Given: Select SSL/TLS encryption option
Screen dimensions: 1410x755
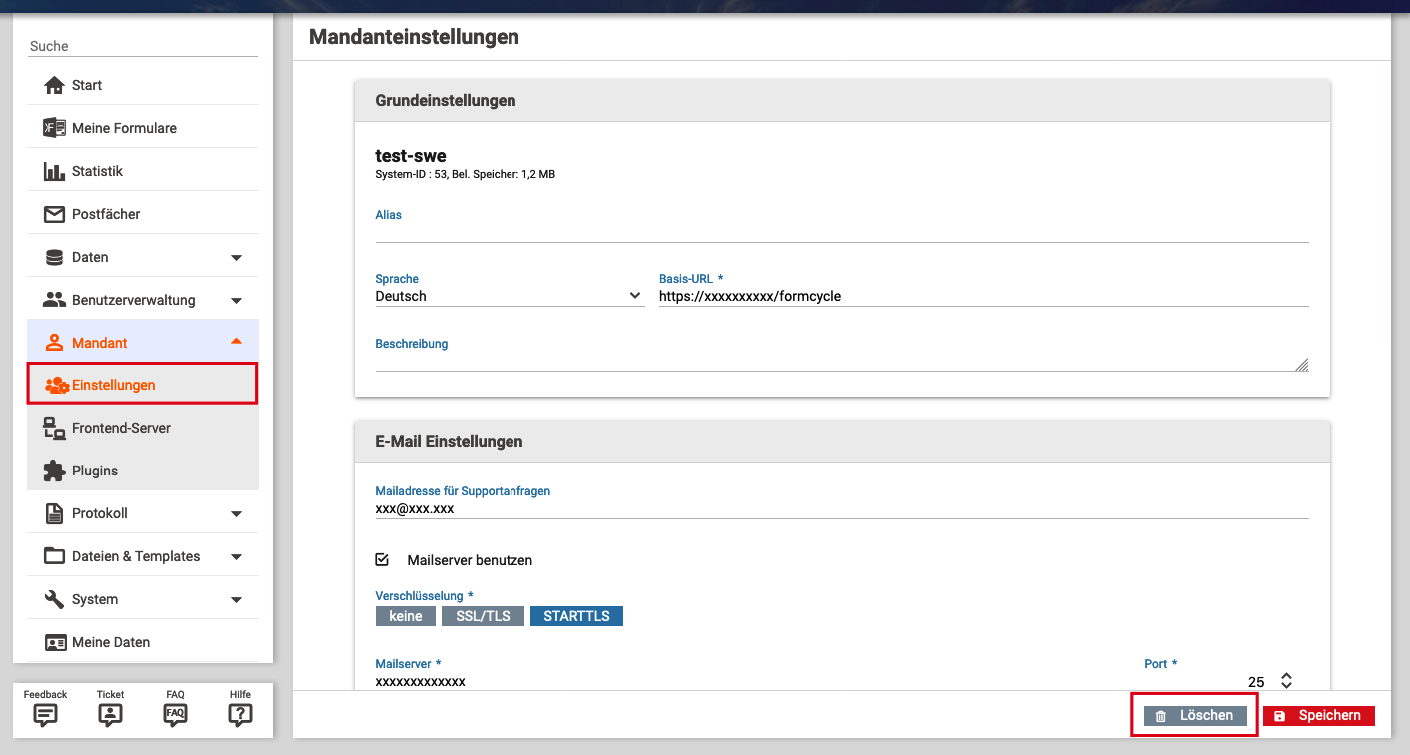Looking at the screenshot, I should pyautogui.click(x=483, y=616).
